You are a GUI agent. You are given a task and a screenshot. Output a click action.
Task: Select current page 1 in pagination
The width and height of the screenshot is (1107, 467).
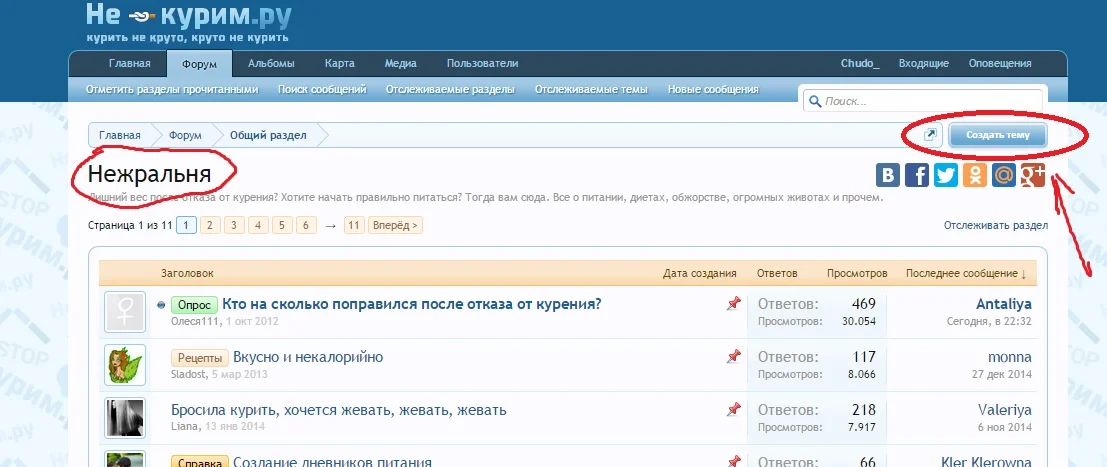point(186,225)
